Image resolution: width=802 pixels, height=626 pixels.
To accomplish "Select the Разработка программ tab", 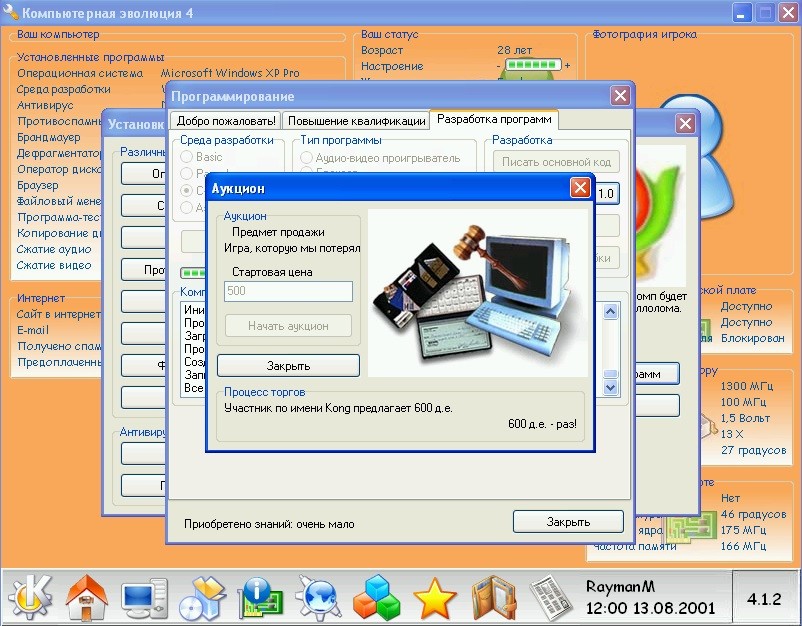I will pyautogui.click(x=494, y=119).
